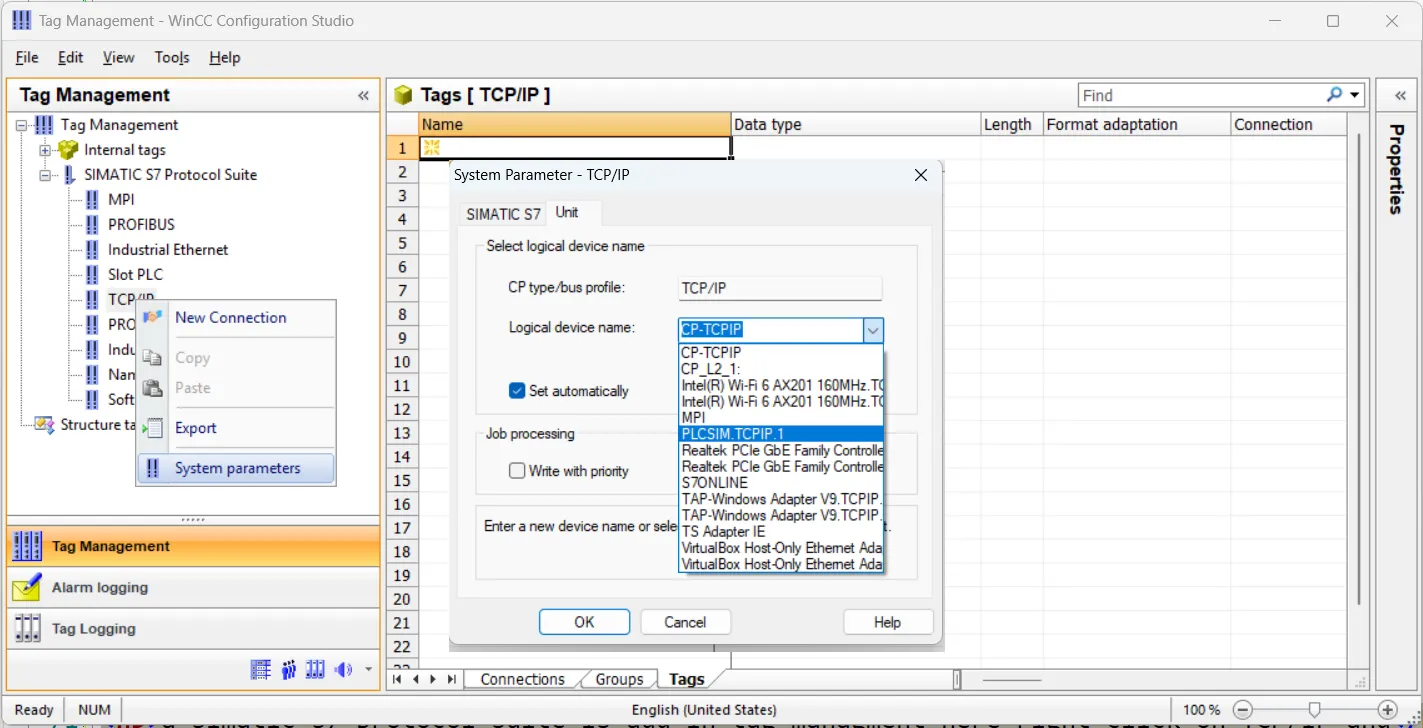Click the New Connection handshake icon
The width and height of the screenshot is (1423, 728).
tap(152, 318)
